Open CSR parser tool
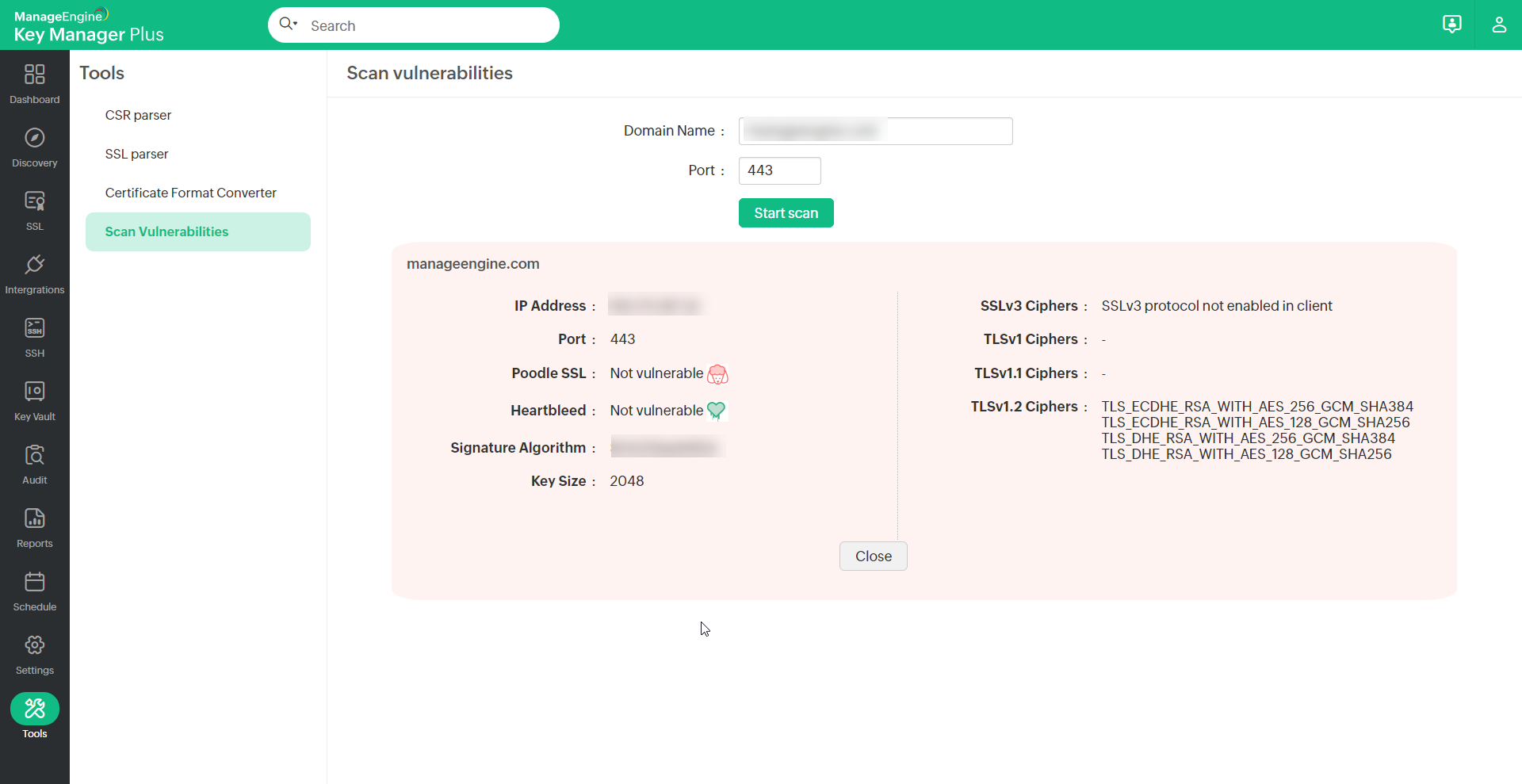 138,115
